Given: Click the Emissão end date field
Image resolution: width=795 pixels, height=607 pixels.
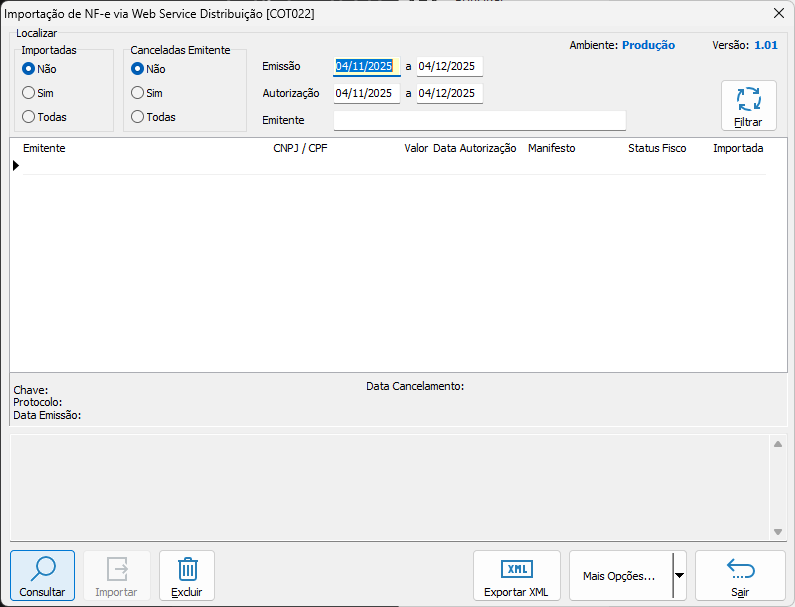Looking at the screenshot, I should pos(449,67).
